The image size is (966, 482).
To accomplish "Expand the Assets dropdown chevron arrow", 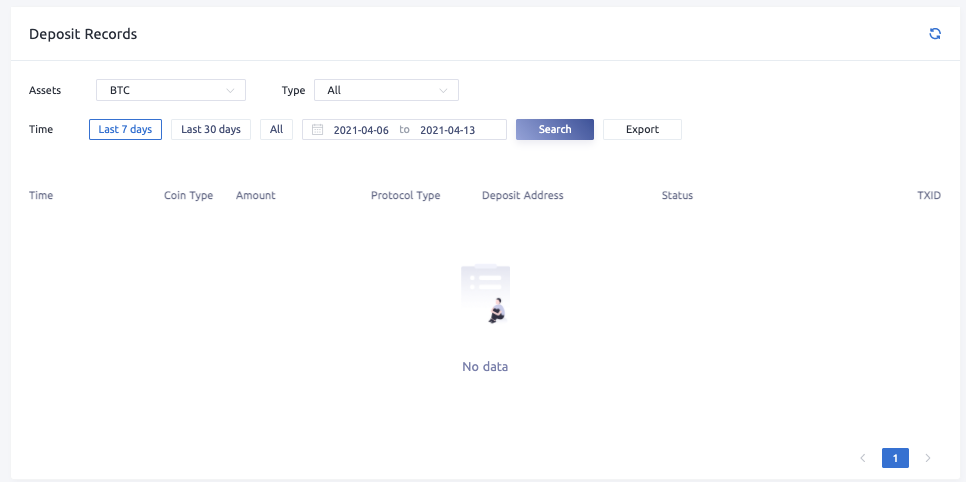I will pos(231,91).
